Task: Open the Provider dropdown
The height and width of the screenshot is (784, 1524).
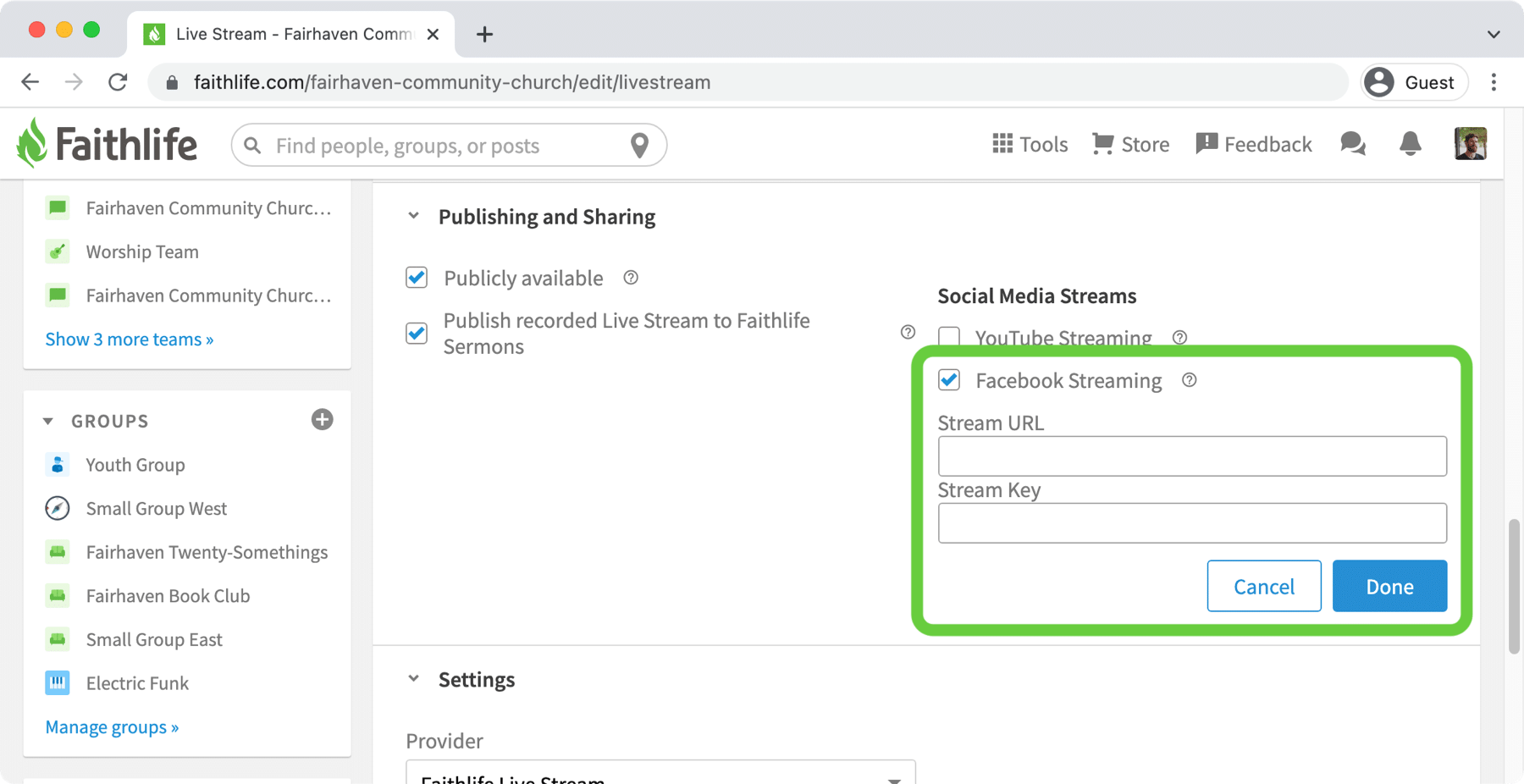Action: [660, 772]
